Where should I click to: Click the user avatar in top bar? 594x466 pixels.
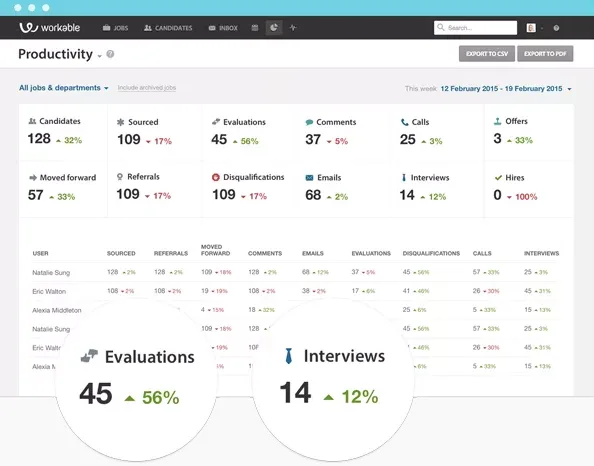click(531, 28)
